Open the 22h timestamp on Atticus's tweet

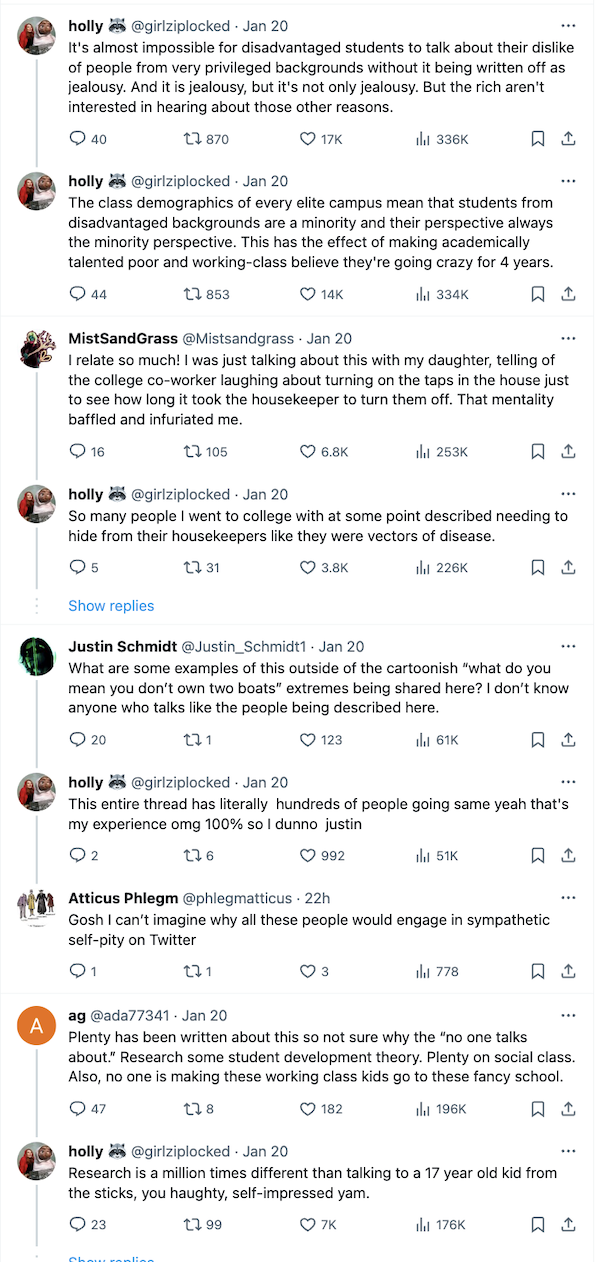tap(317, 898)
